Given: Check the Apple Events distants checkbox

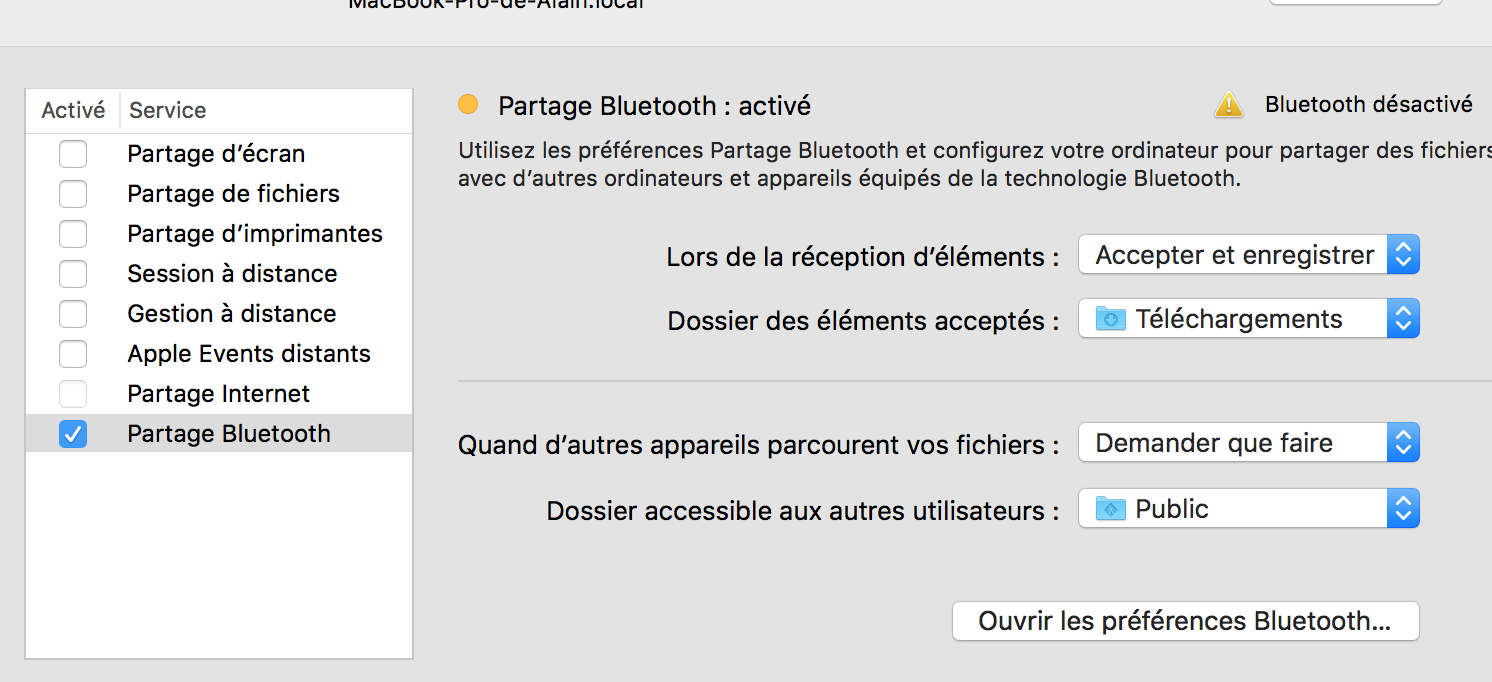Looking at the screenshot, I should tap(73, 354).
